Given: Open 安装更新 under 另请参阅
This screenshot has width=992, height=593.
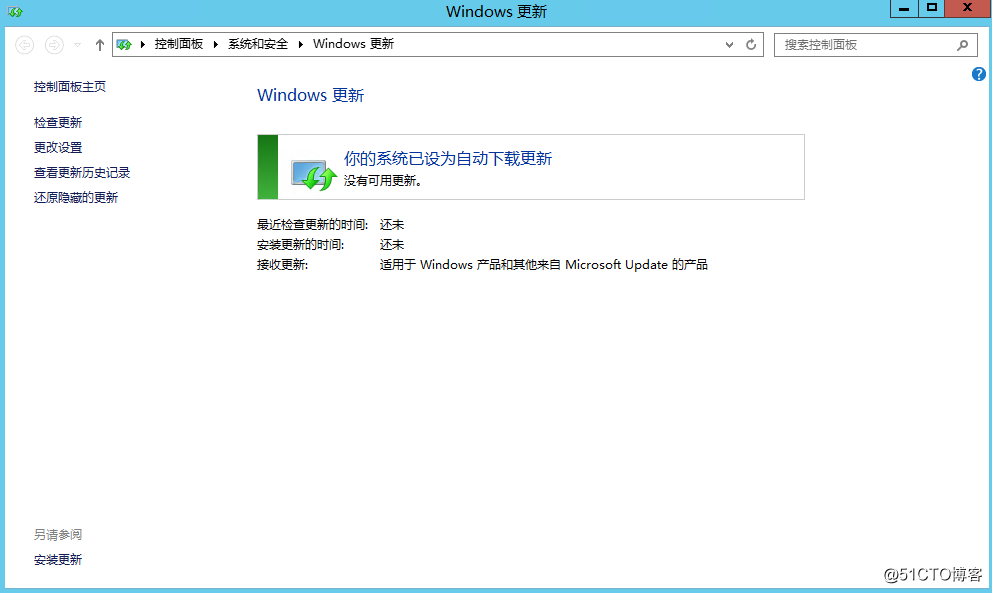Looking at the screenshot, I should pos(58,559).
